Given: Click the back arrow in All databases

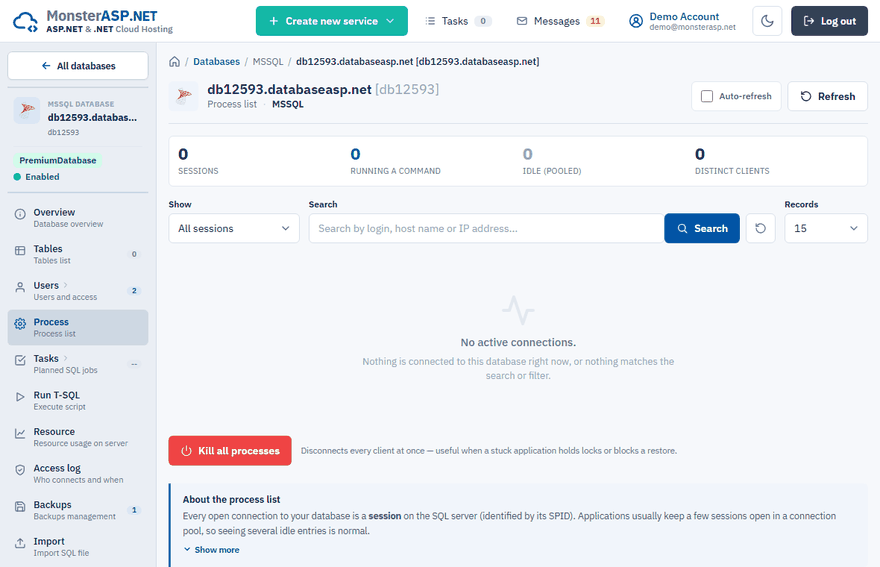Looking at the screenshot, I should [46, 66].
